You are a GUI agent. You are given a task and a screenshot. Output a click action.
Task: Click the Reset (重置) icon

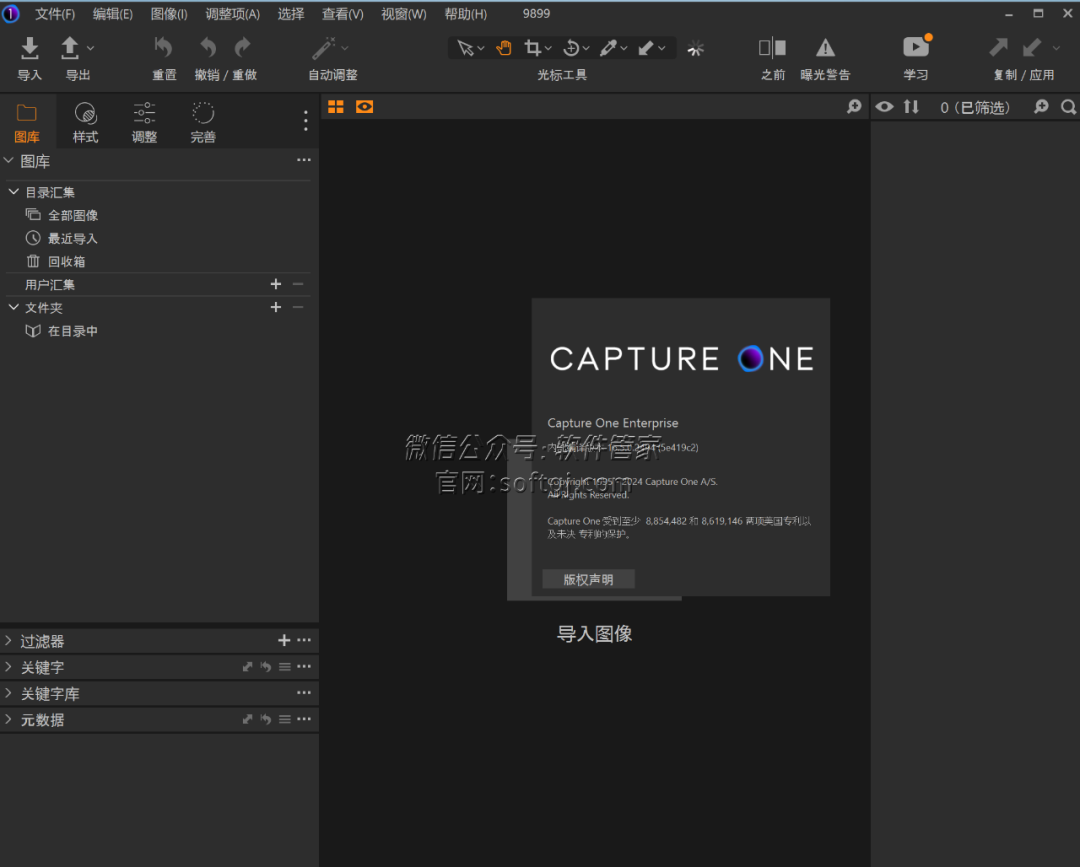163,48
